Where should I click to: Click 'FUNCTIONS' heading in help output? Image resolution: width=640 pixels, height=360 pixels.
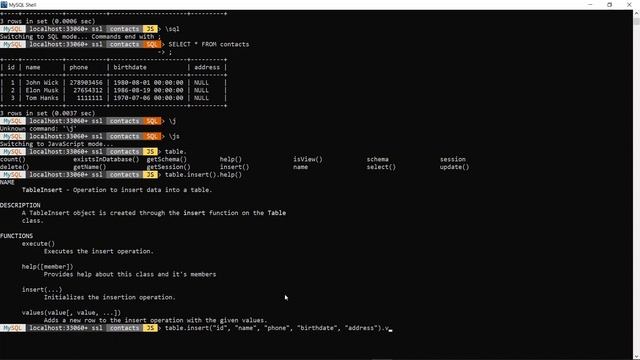[16, 236]
